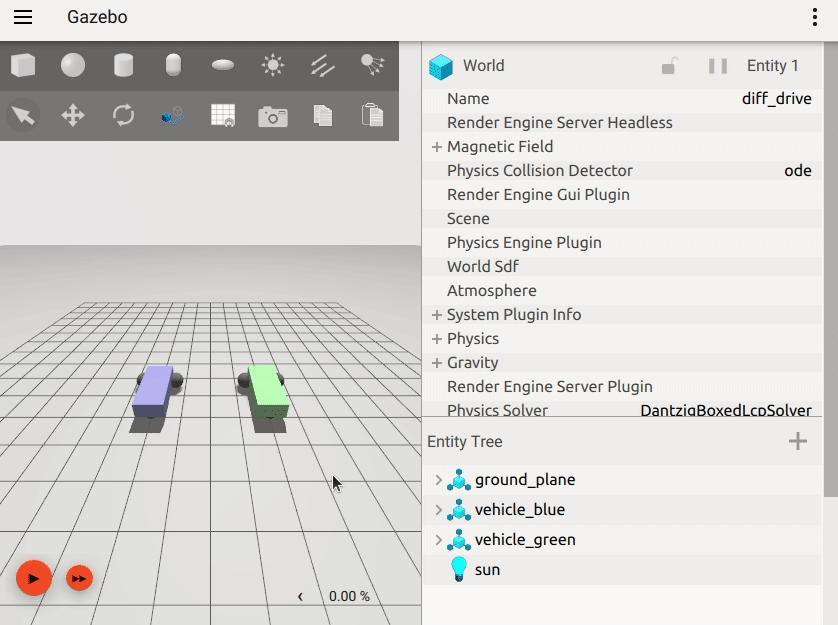Expand the vehicle_green entity
838x625 pixels.
[x=439, y=540]
